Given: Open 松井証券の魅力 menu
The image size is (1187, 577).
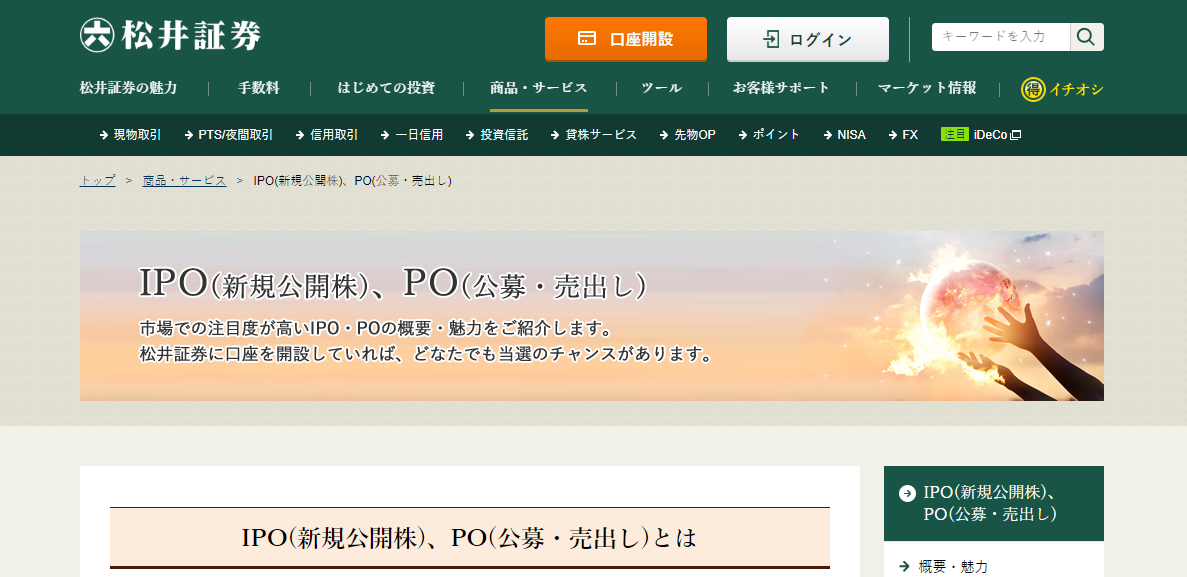Looking at the screenshot, I should tap(128, 88).
